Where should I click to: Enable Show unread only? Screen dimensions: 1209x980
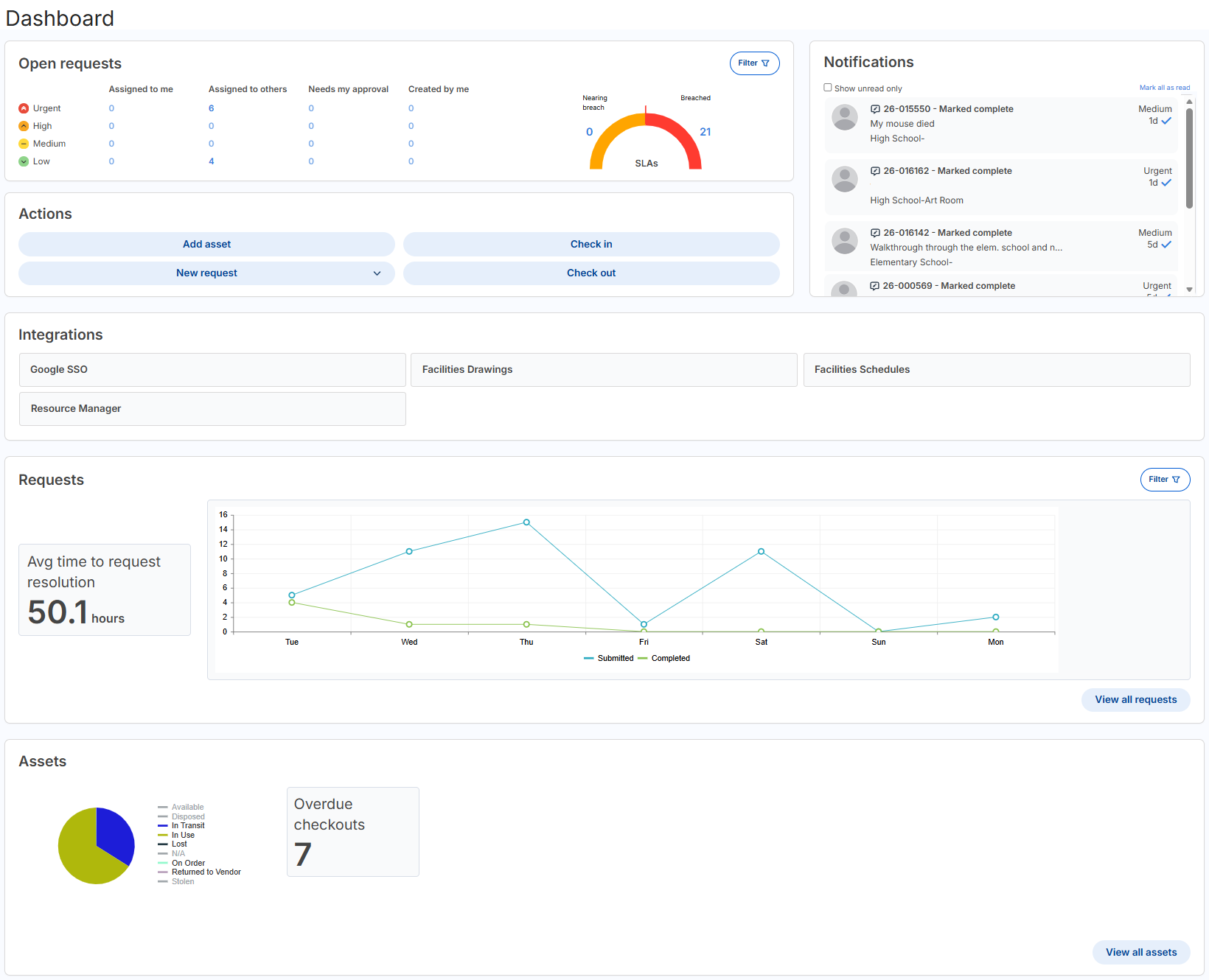tap(828, 87)
